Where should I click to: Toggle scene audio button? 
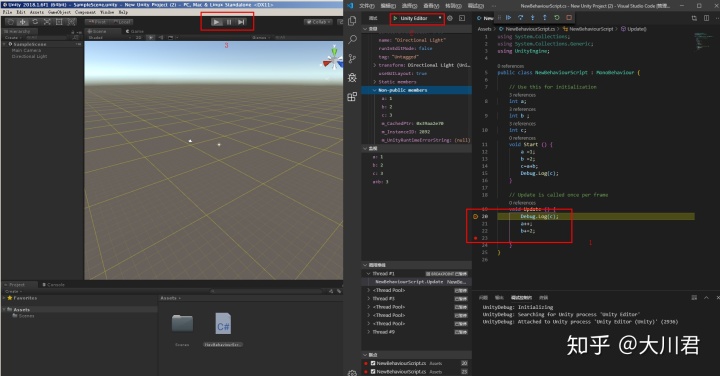point(161,38)
